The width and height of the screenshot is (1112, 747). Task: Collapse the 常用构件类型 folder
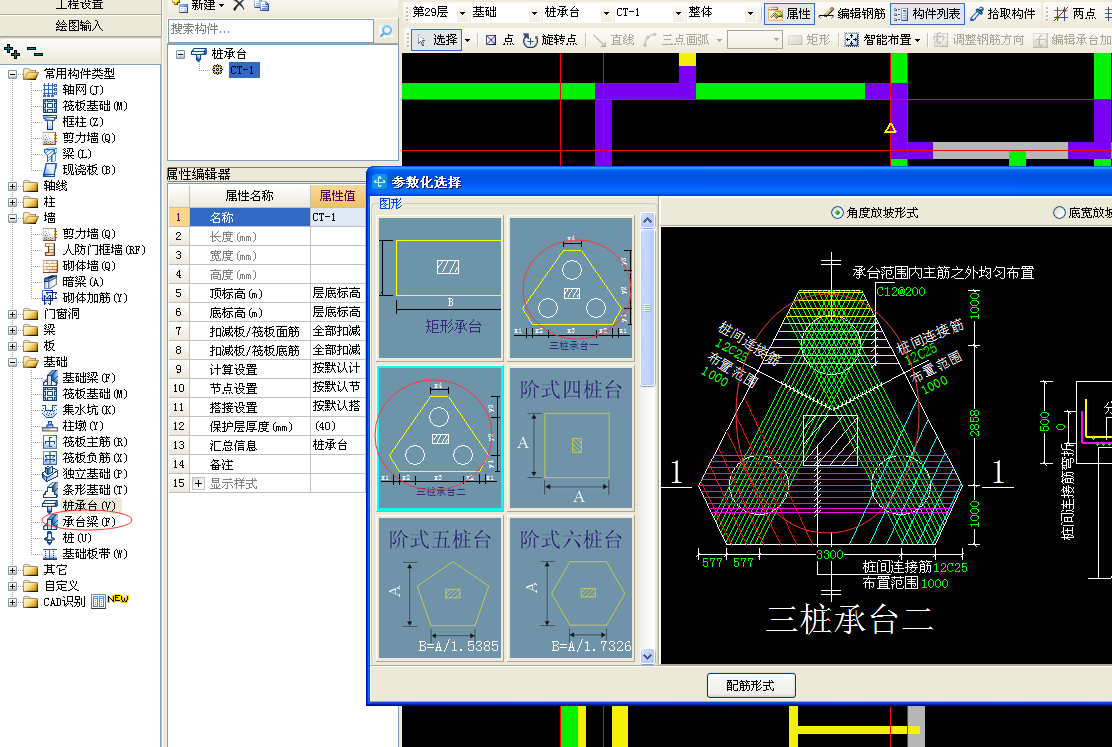tap(12, 74)
